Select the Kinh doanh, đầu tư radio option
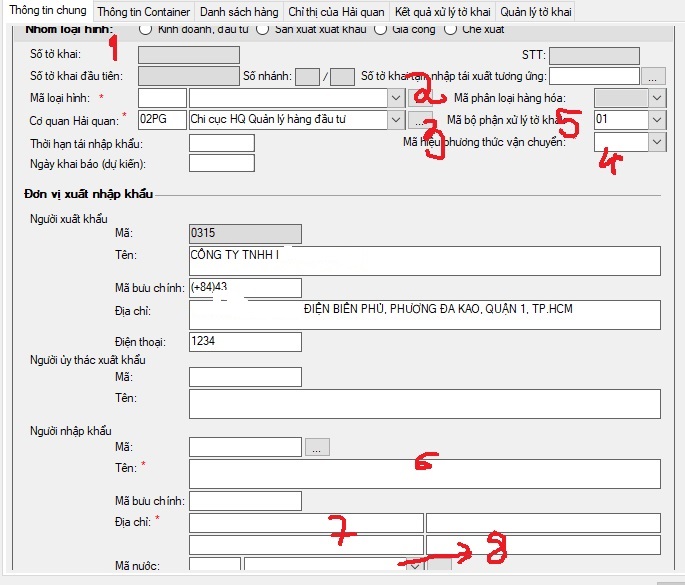This screenshot has height=585, width=685. point(146,29)
